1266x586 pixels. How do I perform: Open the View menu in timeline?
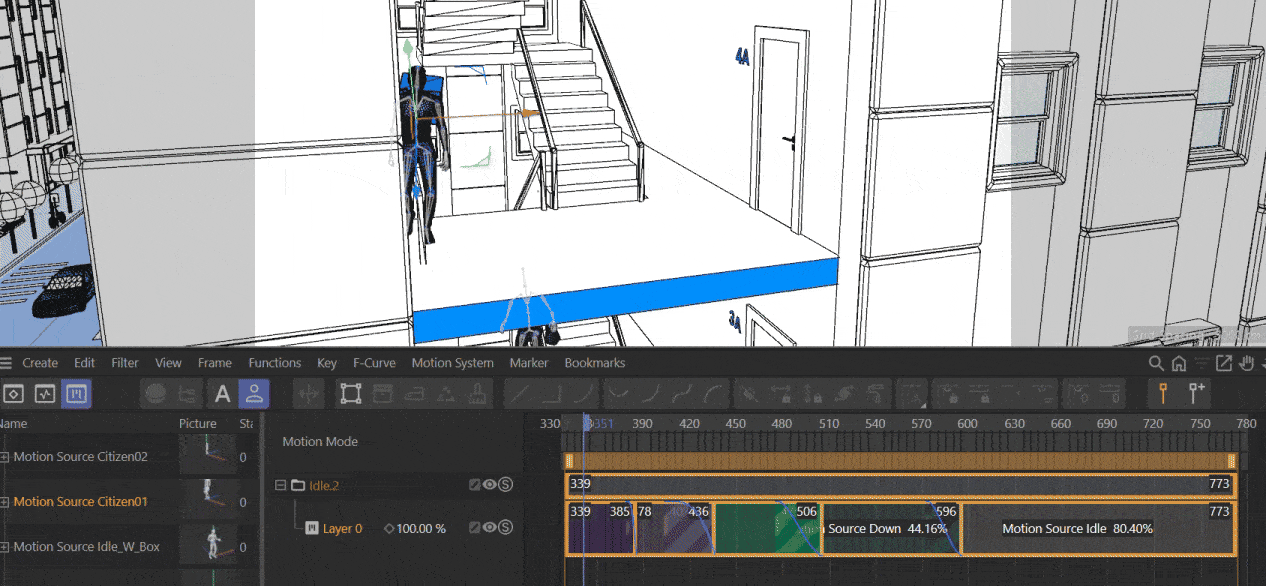click(x=168, y=363)
